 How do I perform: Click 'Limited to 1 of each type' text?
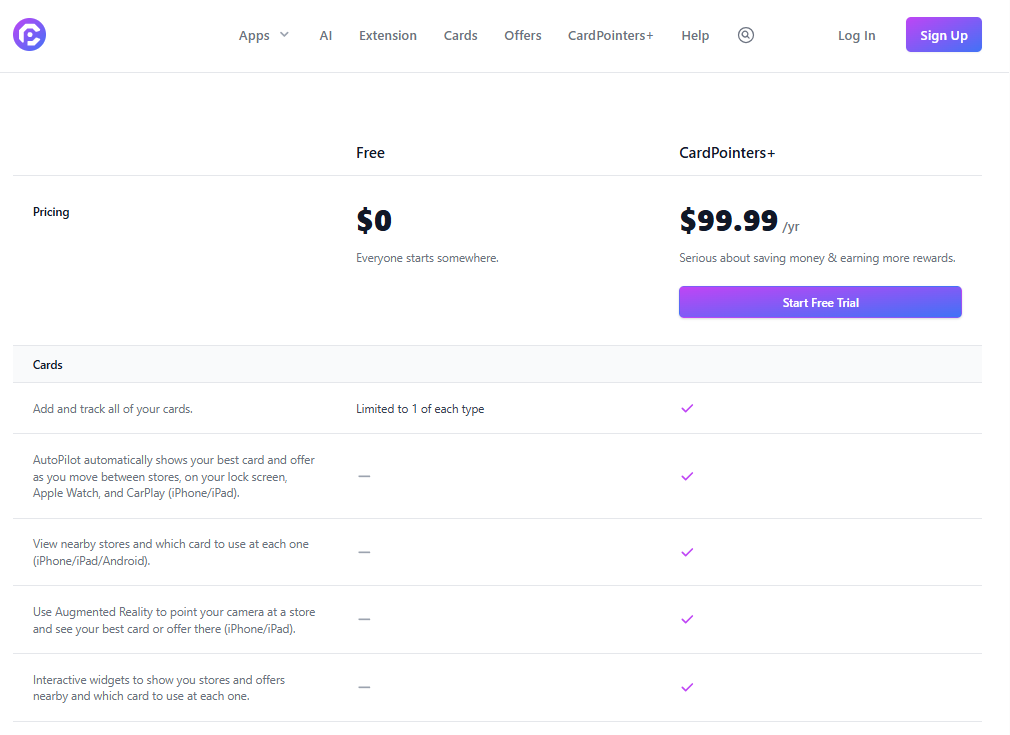click(x=420, y=409)
